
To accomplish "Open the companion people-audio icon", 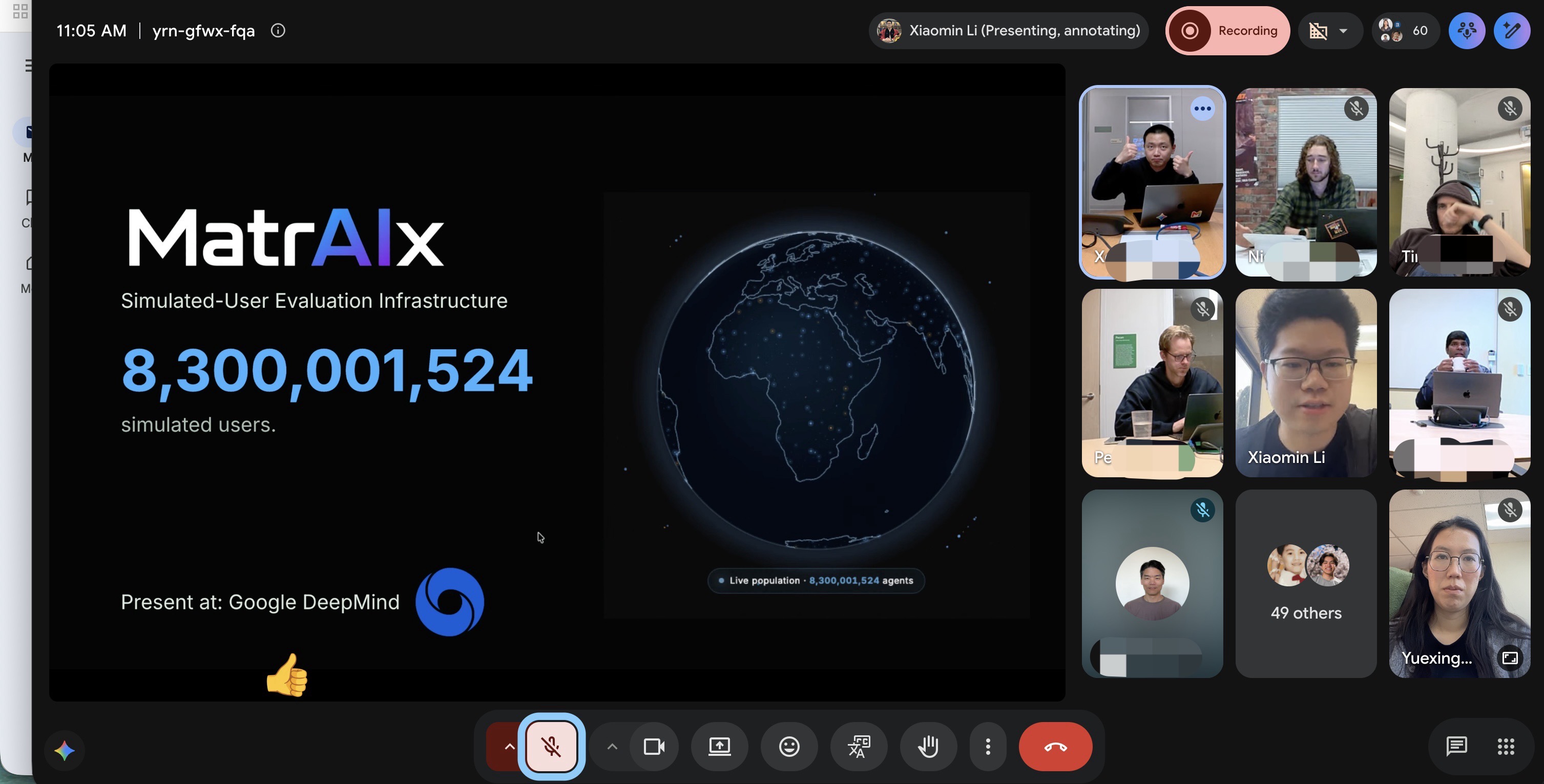I will (1466, 31).
